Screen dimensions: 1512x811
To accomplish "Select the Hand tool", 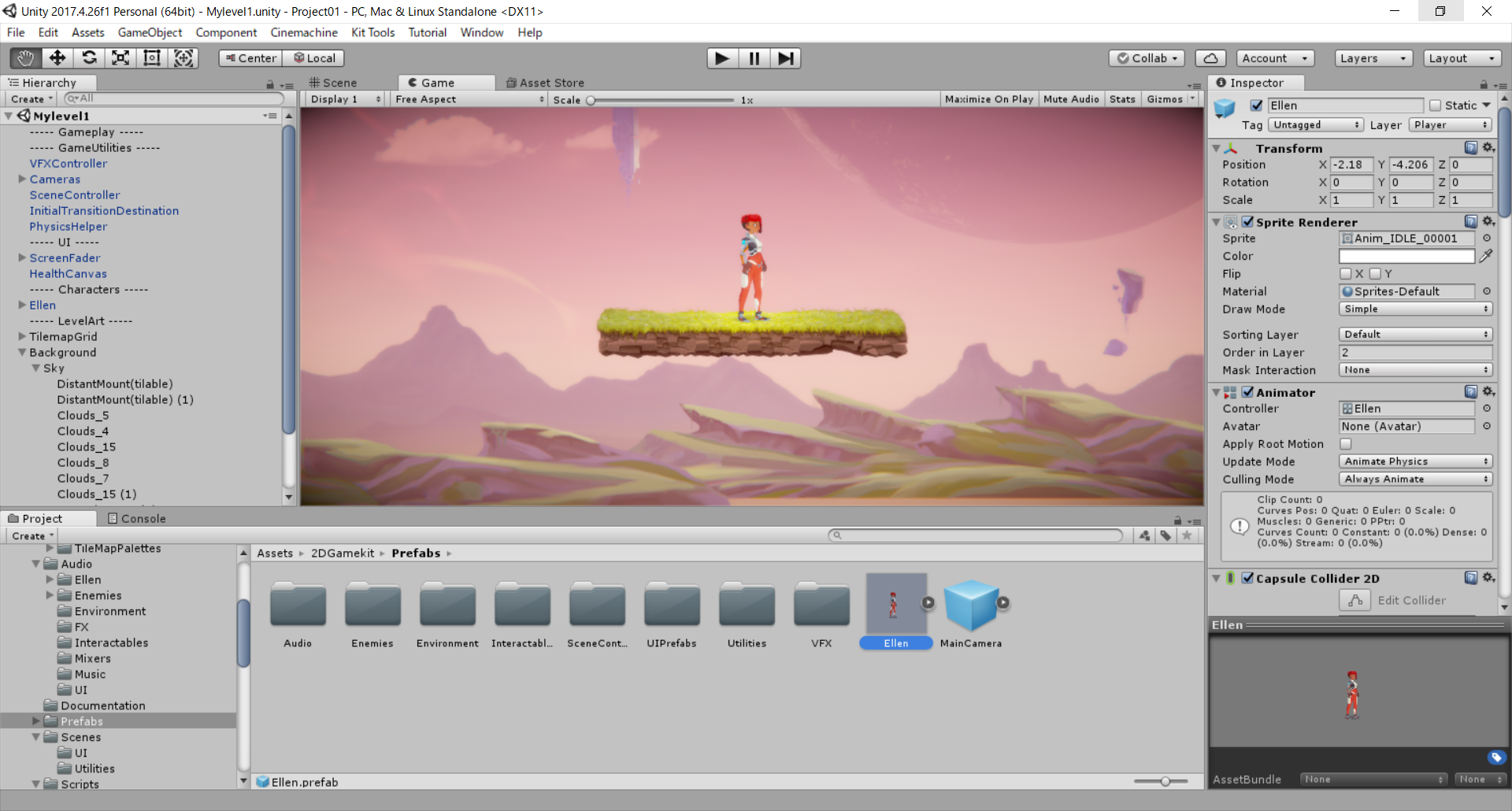I will point(25,58).
